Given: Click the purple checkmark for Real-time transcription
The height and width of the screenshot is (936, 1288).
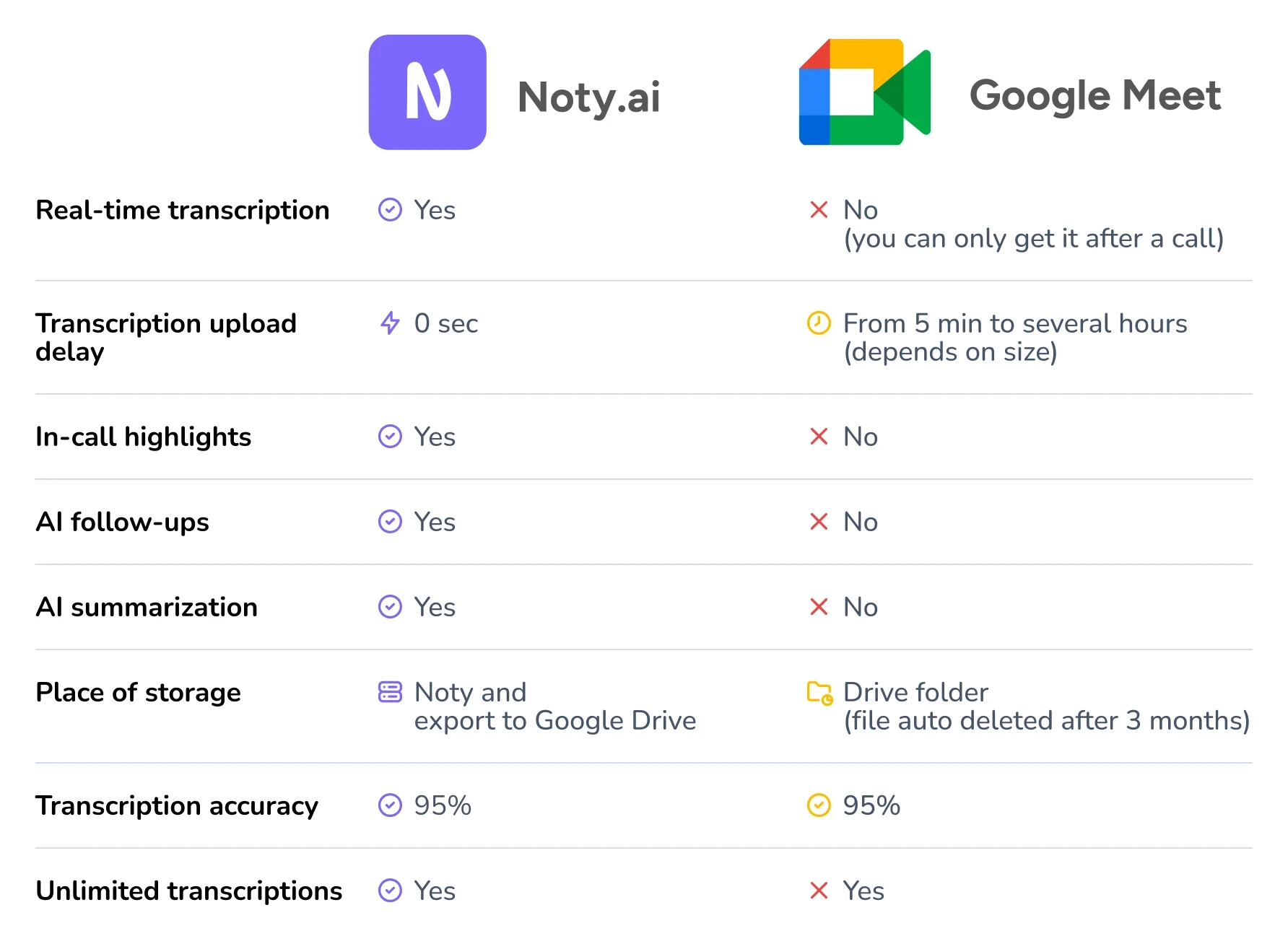Looking at the screenshot, I should coord(390,209).
